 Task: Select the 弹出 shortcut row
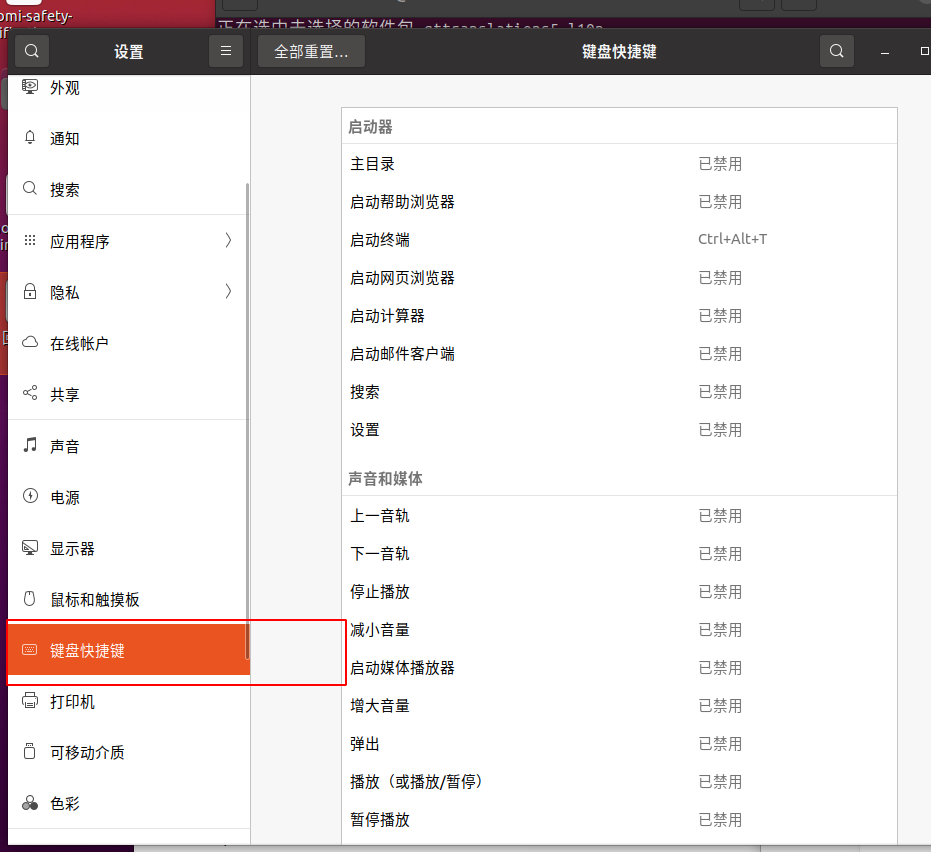pyautogui.click(x=619, y=743)
